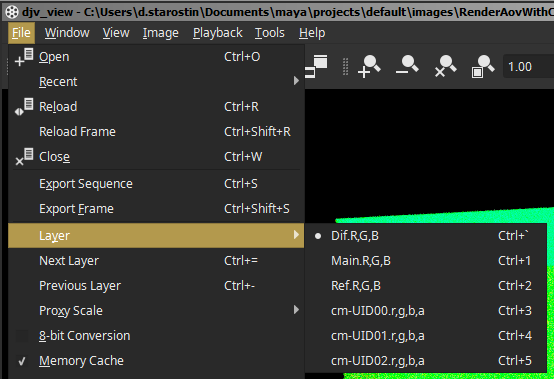Click the zoom reset magnifier toolbar icon

click(445, 66)
